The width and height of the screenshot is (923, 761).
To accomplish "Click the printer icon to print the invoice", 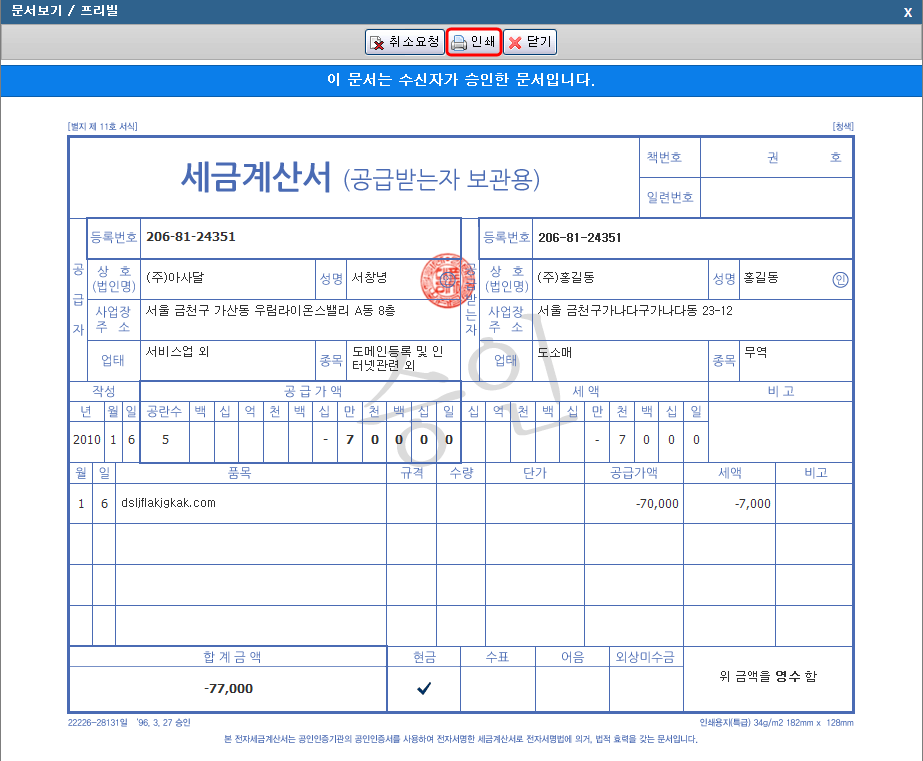I will pos(459,43).
